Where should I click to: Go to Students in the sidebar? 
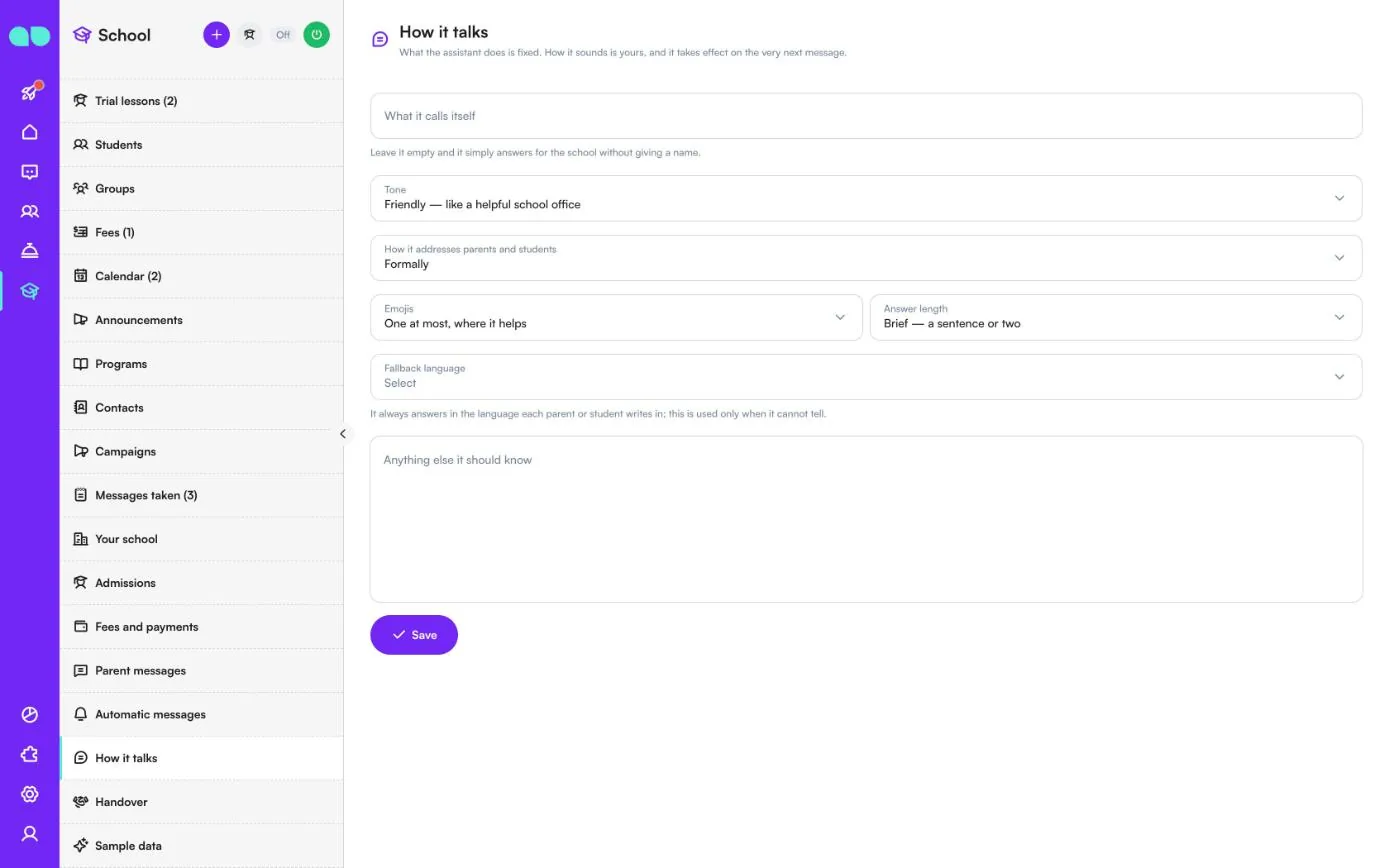[201, 145]
